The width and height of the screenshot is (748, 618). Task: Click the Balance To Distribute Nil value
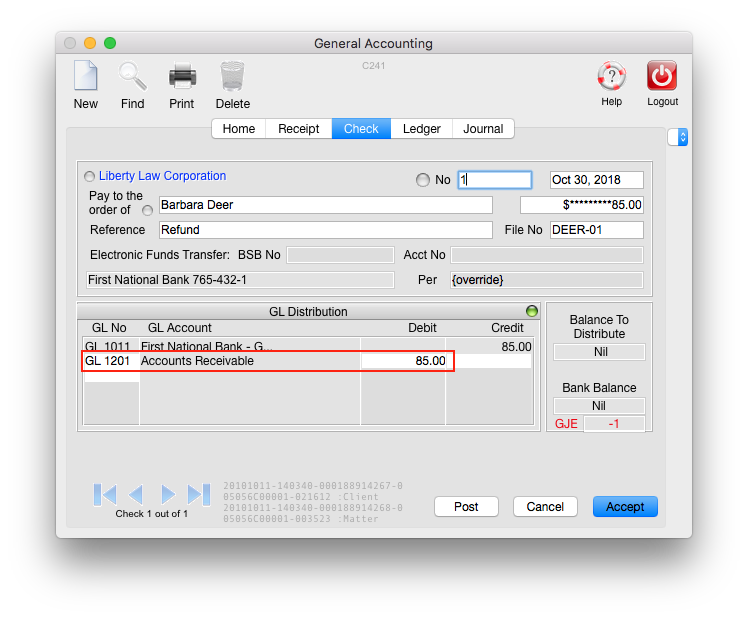[x=599, y=352]
